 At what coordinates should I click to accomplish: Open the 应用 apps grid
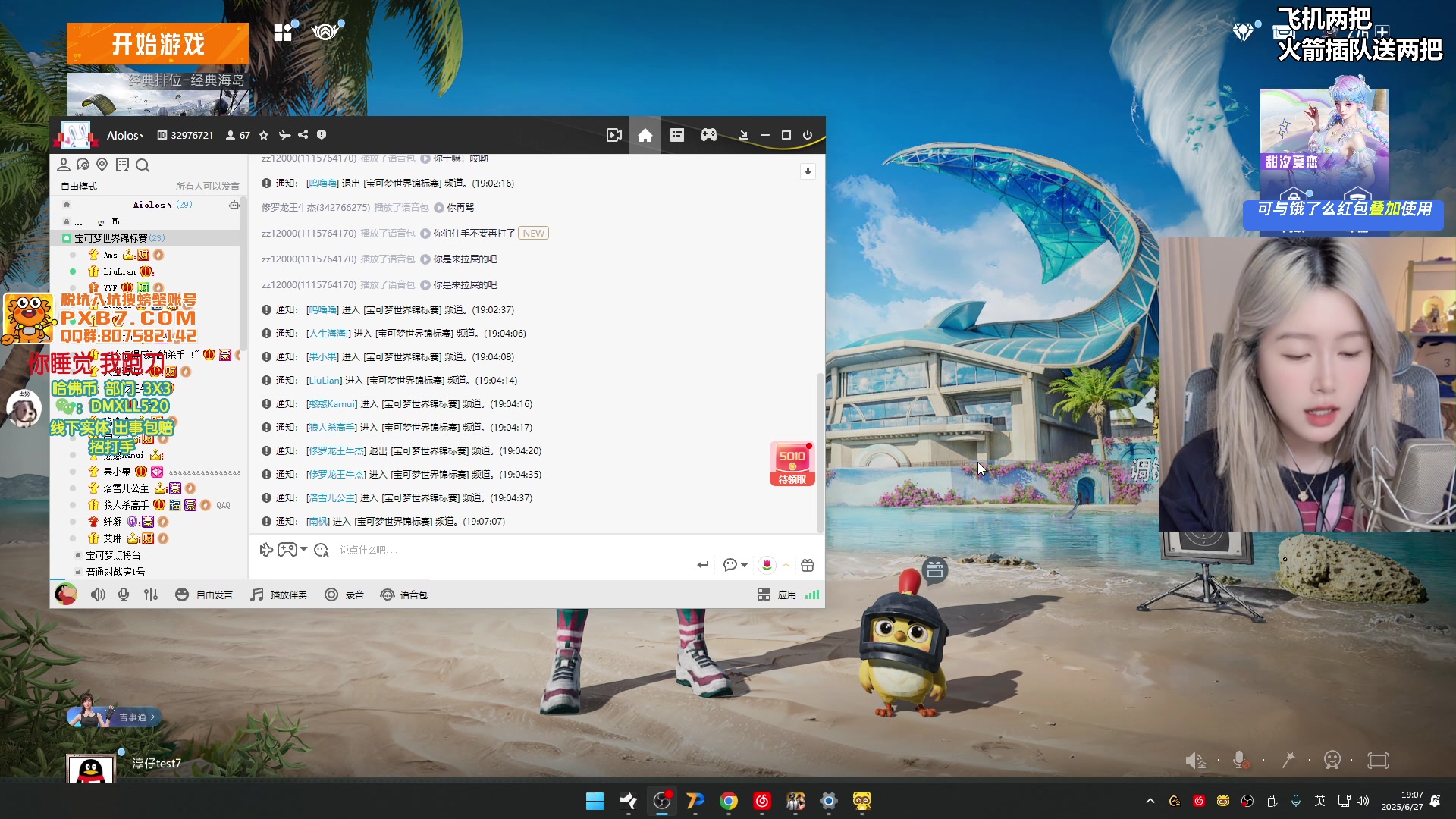[777, 595]
